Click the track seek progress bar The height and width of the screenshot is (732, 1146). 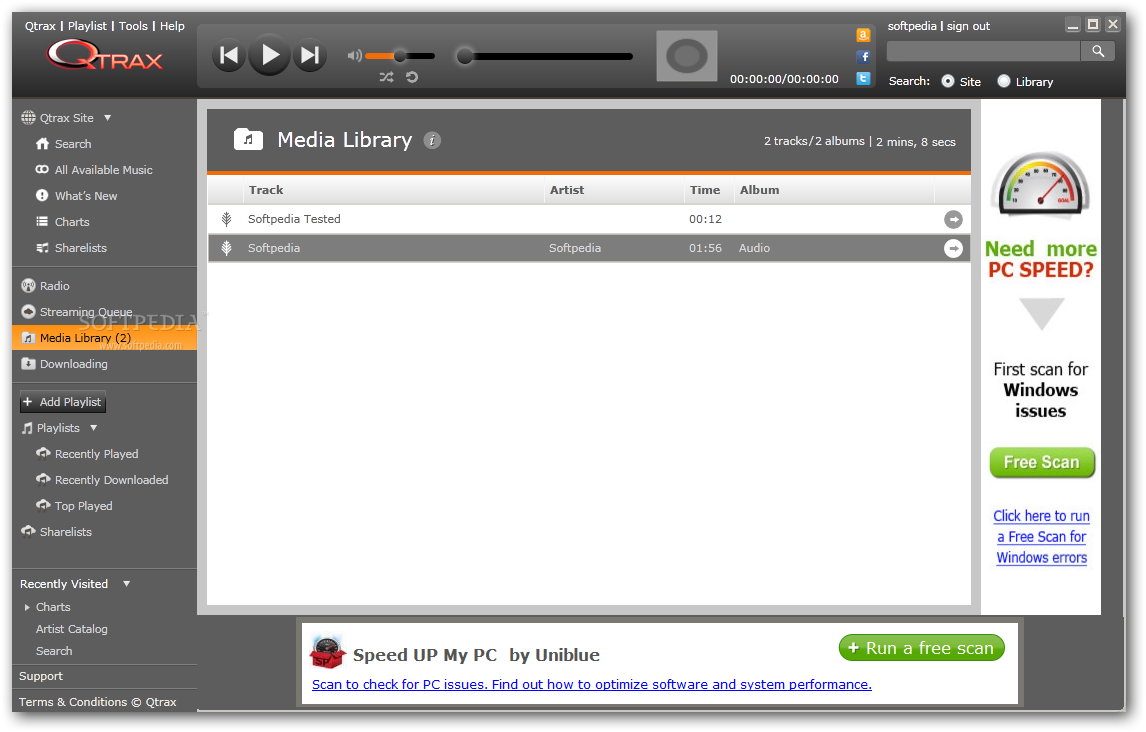tap(544, 56)
